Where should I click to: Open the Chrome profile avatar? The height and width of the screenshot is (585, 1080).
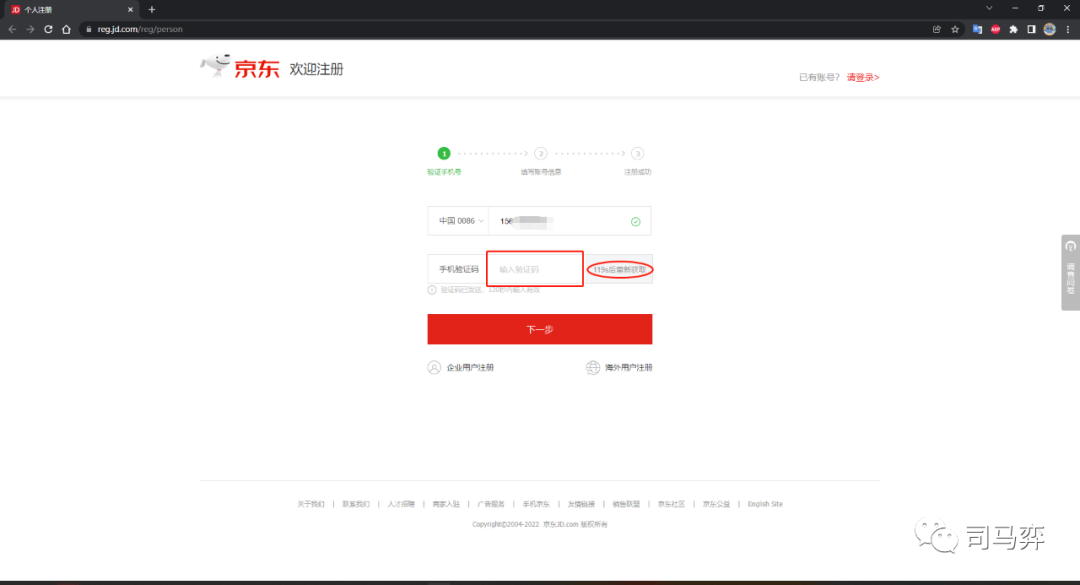click(1049, 30)
